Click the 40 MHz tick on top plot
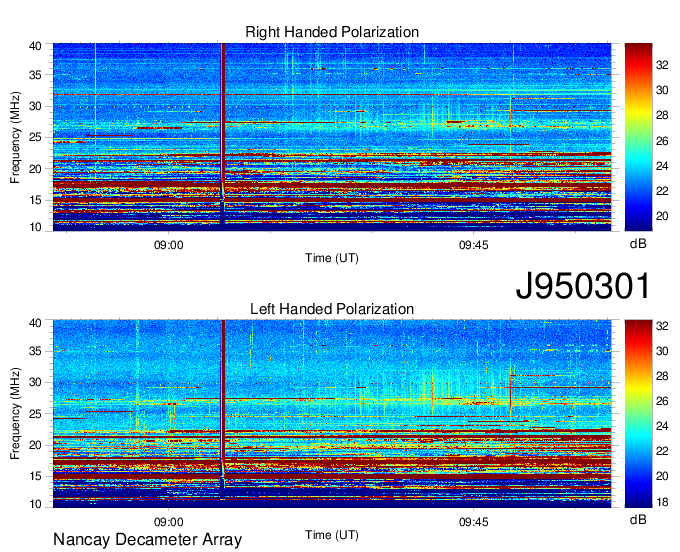Image resolution: width=680 pixels, height=552 pixels. pos(35,46)
